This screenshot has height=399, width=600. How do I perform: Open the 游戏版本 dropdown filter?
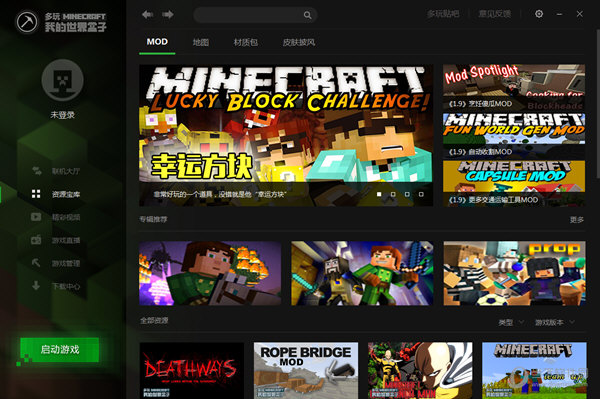[554, 322]
